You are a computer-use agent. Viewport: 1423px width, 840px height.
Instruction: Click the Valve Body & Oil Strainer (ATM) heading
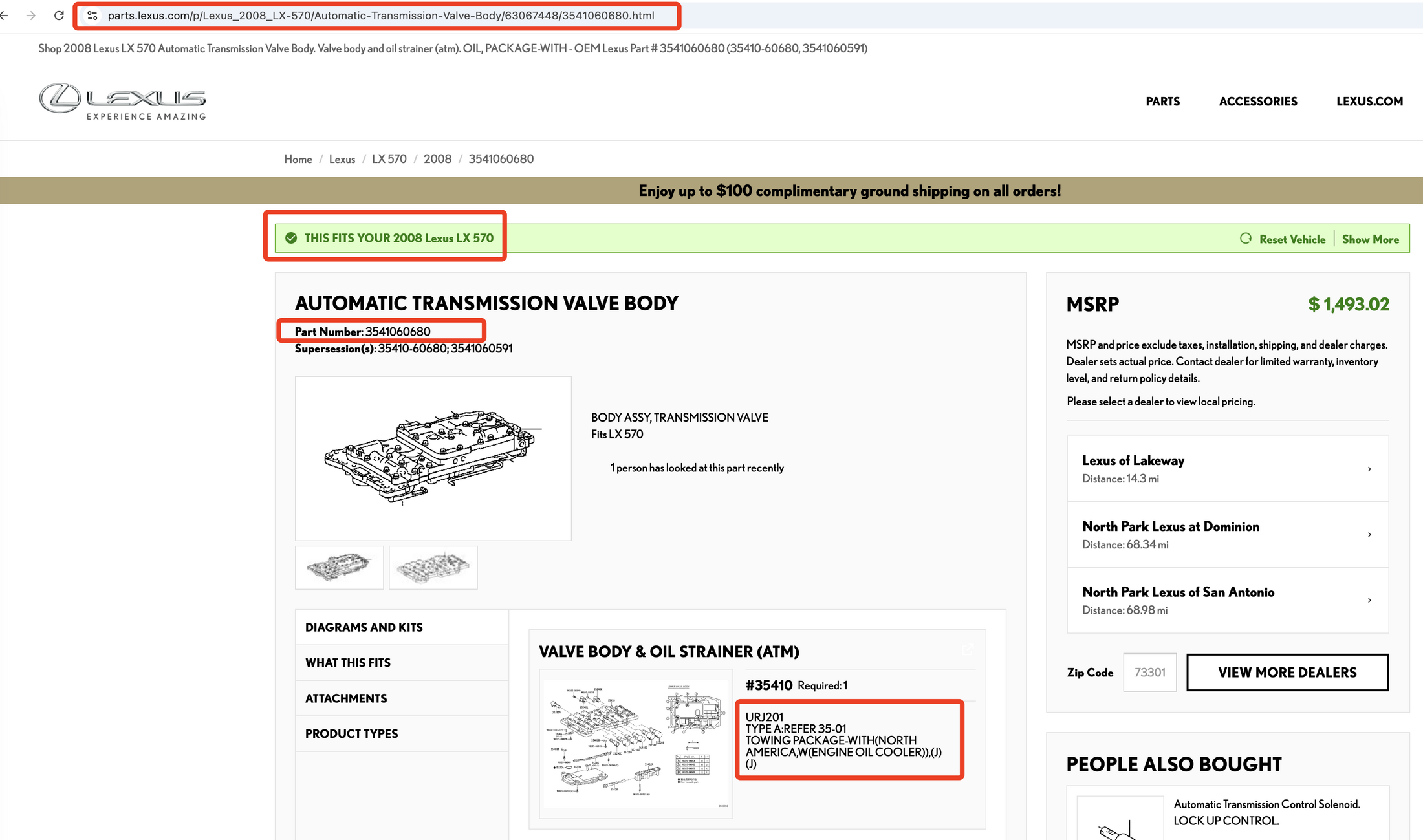669,652
